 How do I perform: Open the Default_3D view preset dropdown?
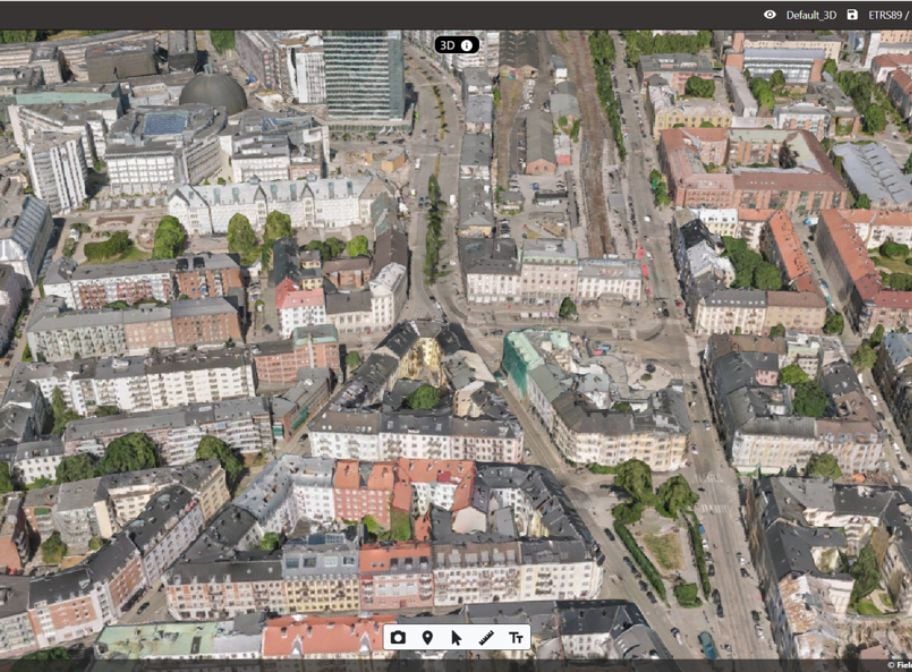pos(812,14)
